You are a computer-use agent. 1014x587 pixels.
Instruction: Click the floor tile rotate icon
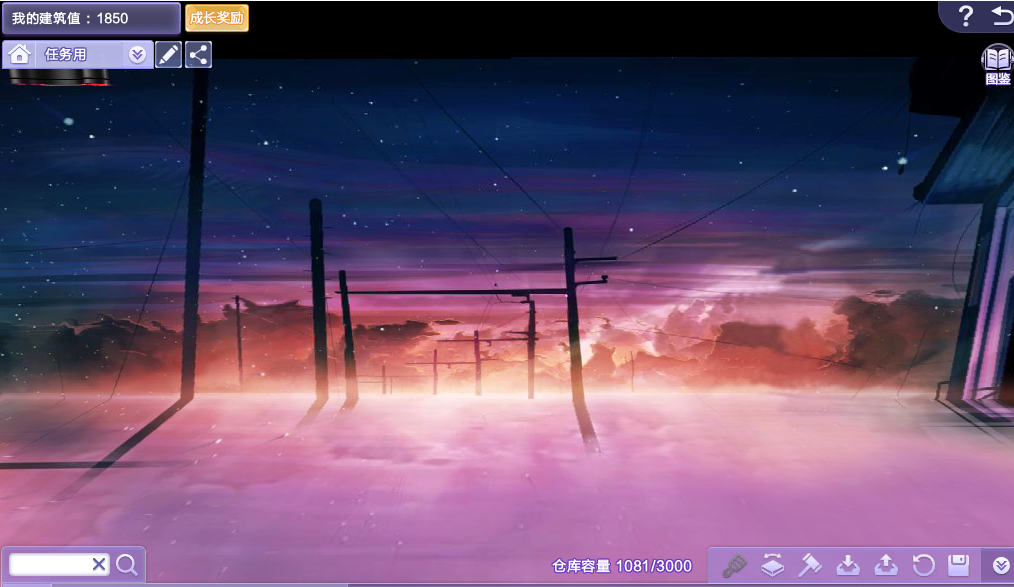click(x=772, y=566)
